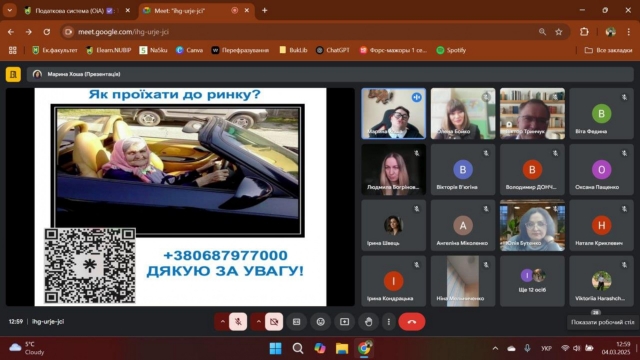Select Марина Хоша video tile

393,113
